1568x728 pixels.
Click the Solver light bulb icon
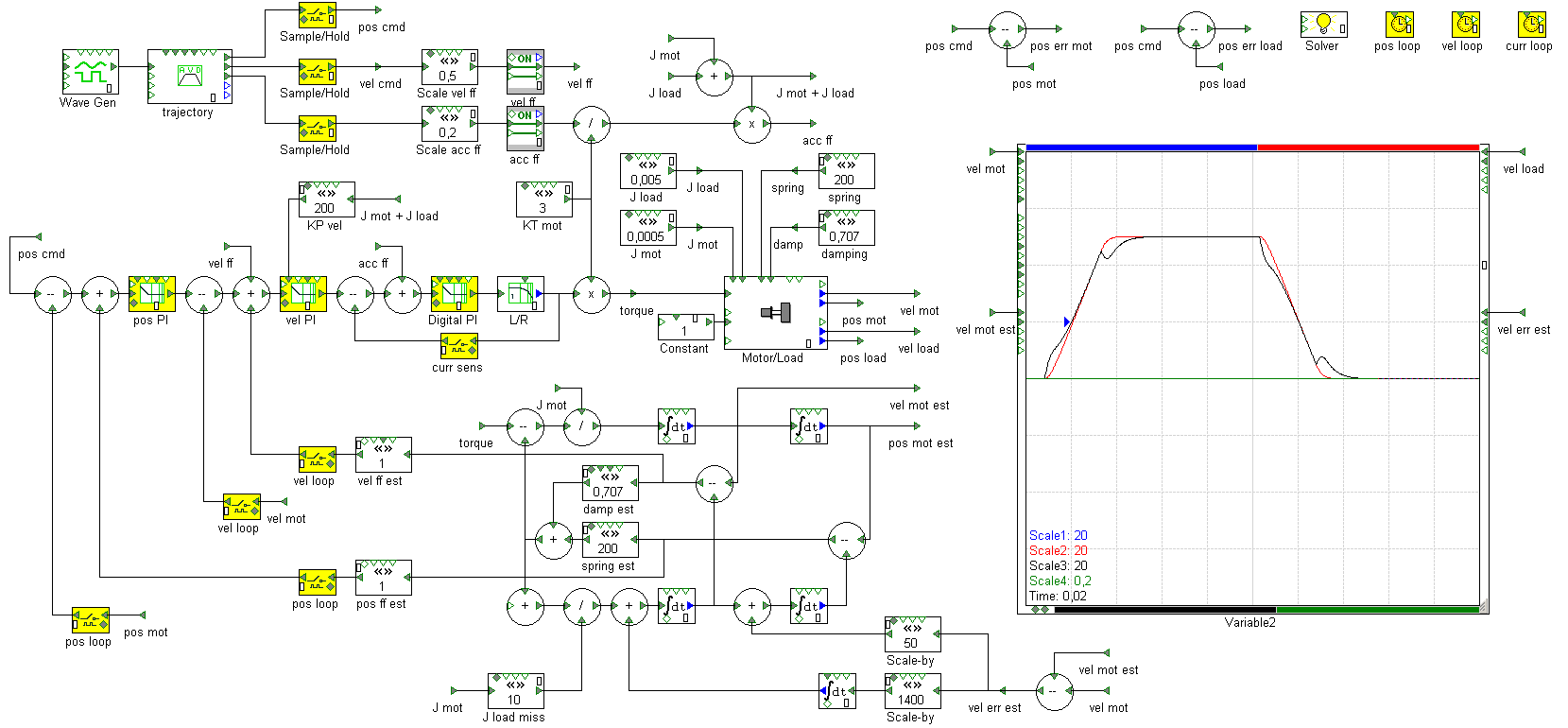coord(1323,24)
